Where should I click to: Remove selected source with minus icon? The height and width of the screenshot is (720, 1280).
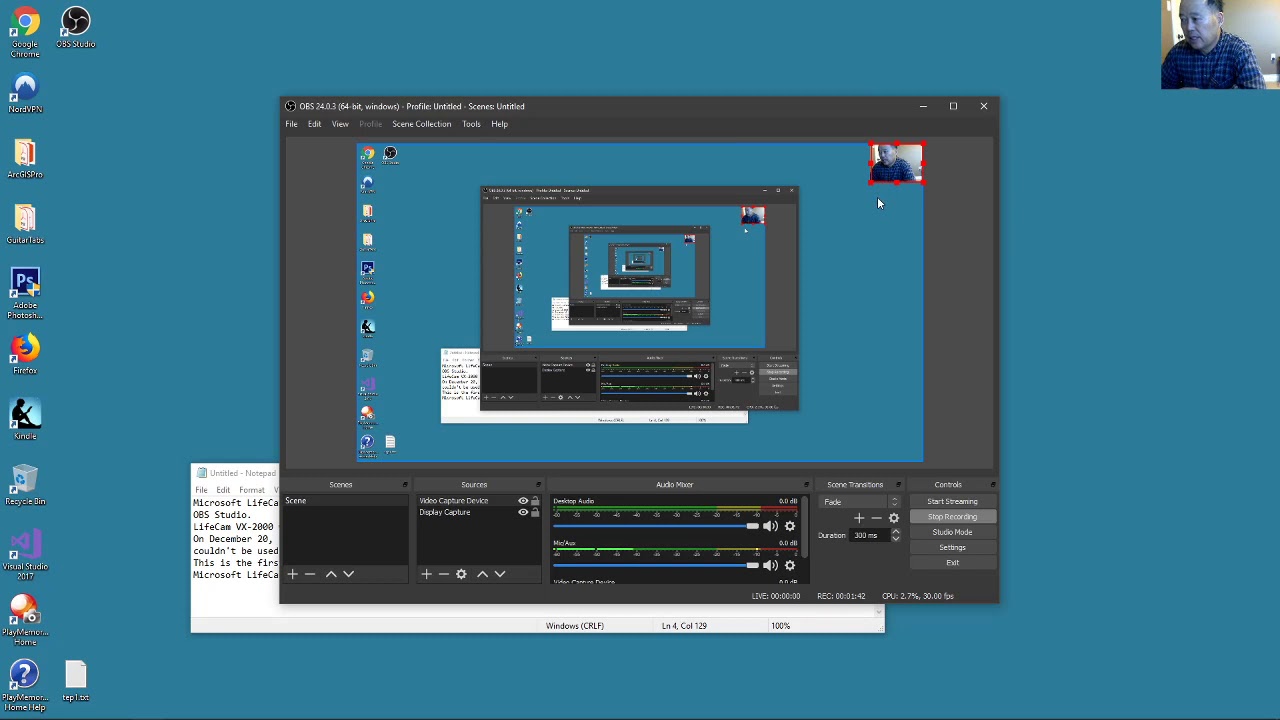[x=443, y=574]
